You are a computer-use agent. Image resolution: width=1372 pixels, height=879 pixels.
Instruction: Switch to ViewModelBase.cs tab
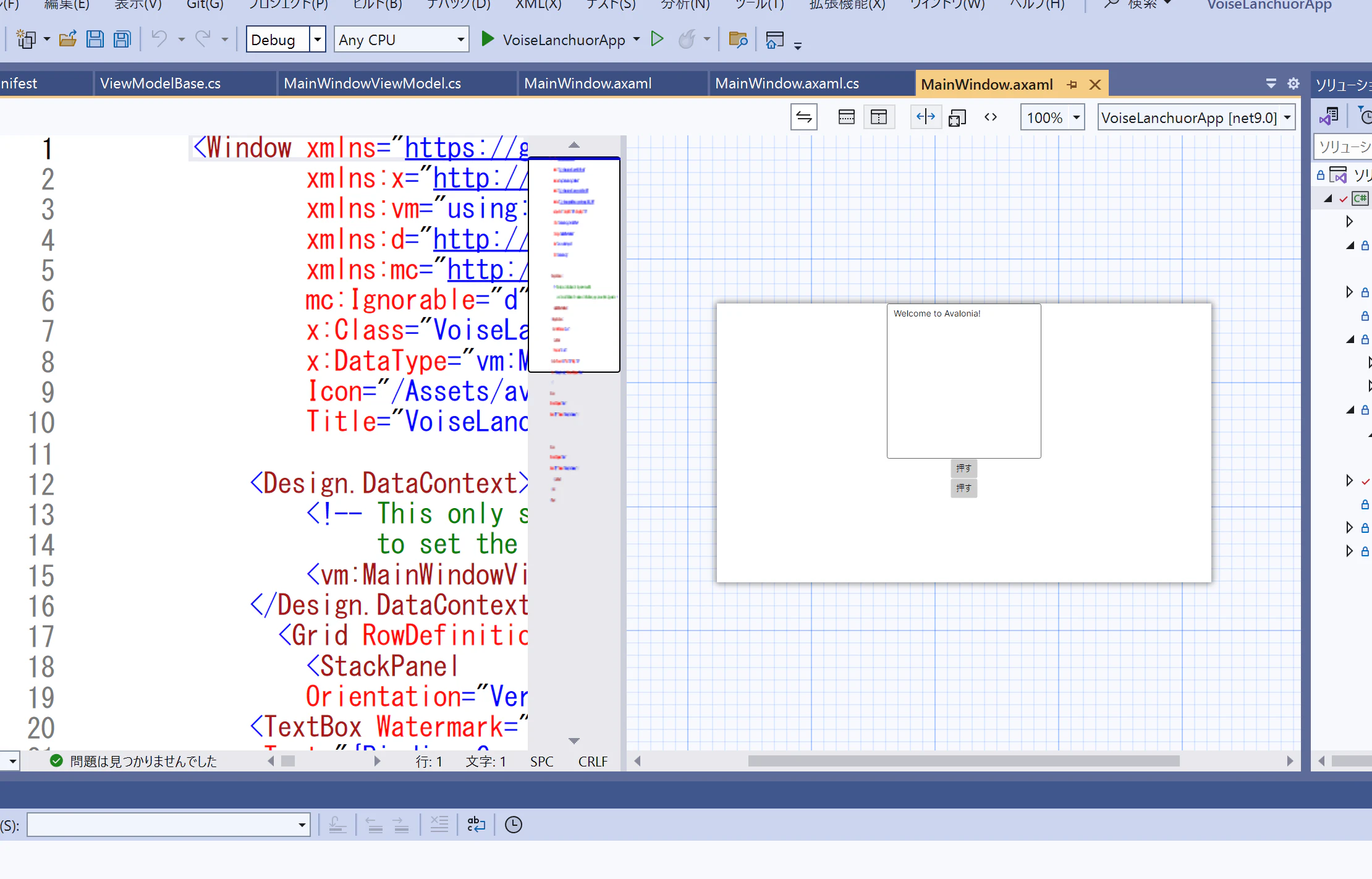click(x=160, y=83)
